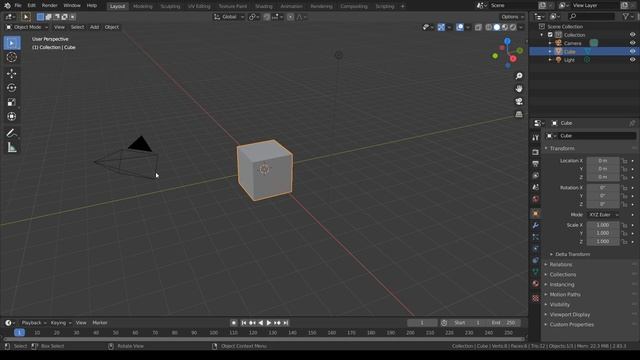Viewport: 640px width, 360px height.
Task: Select rendered viewport shading mode
Action: [513, 27]
